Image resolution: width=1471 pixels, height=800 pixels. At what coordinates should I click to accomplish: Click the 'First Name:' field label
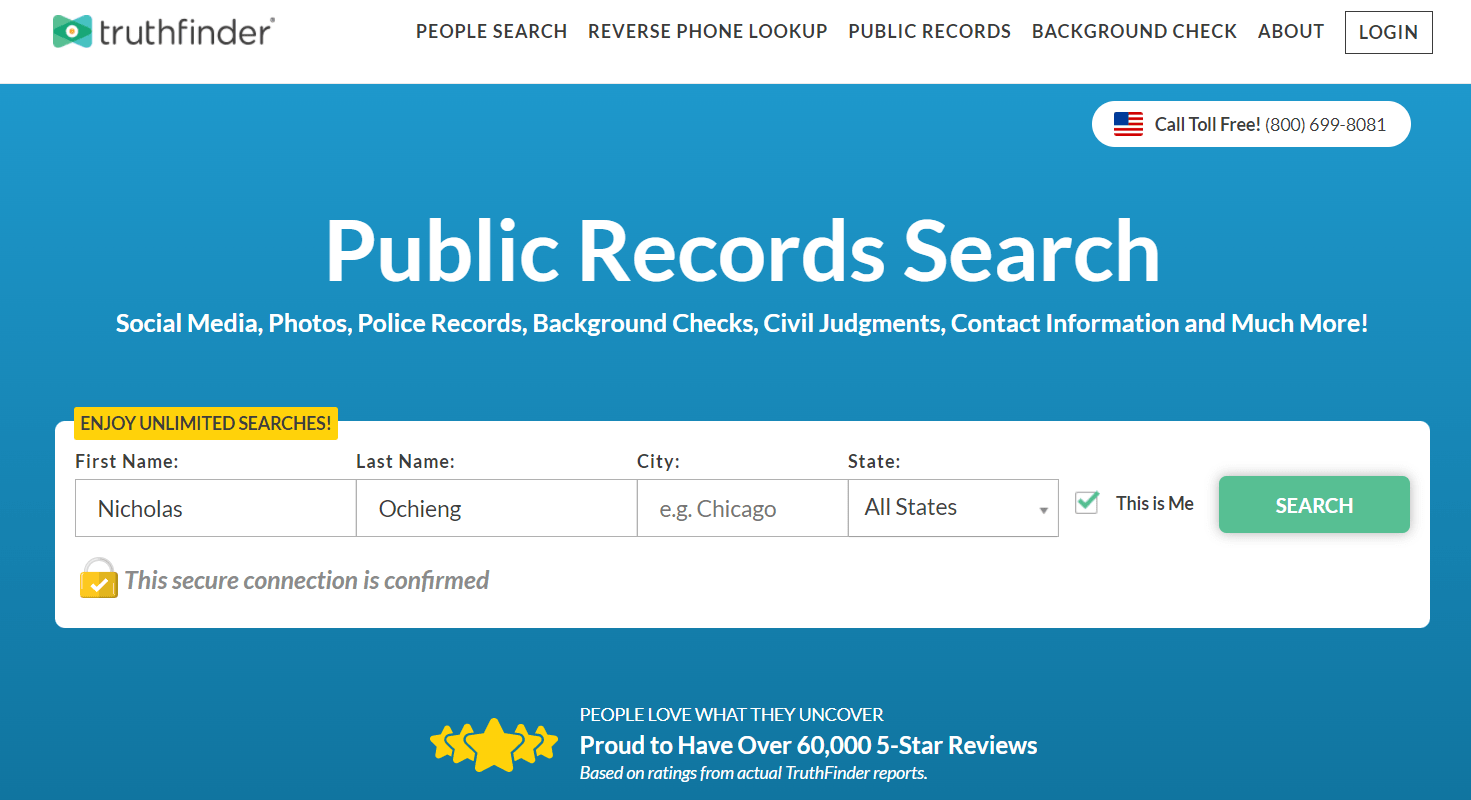[x=127, y=461]
